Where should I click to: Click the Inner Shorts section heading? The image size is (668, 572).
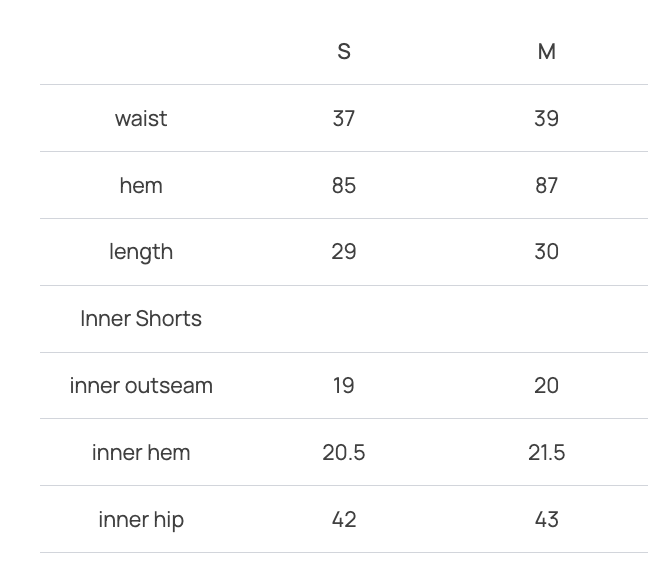click(x=141, y=319)
